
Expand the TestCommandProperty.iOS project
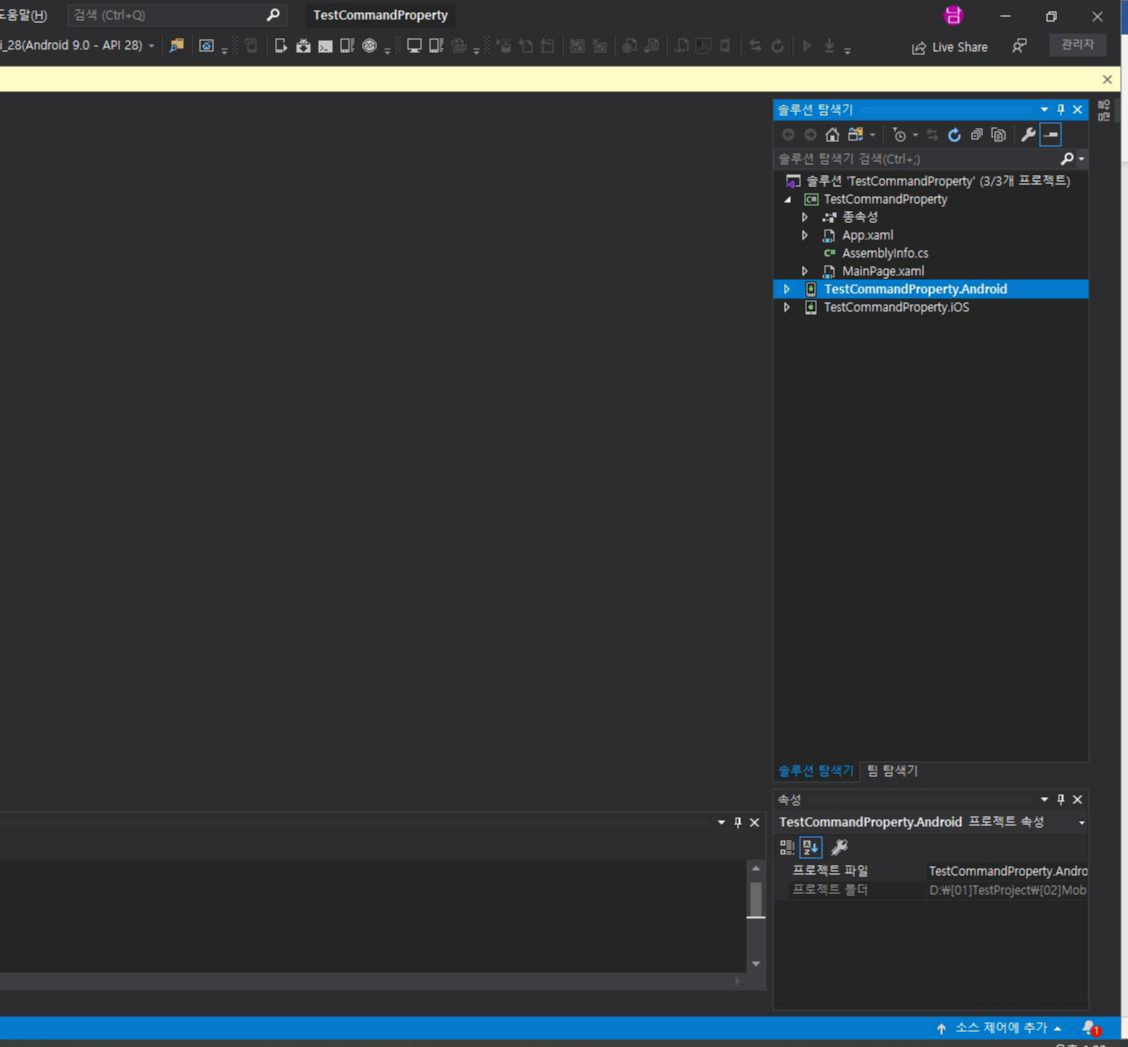coord(786,307)
